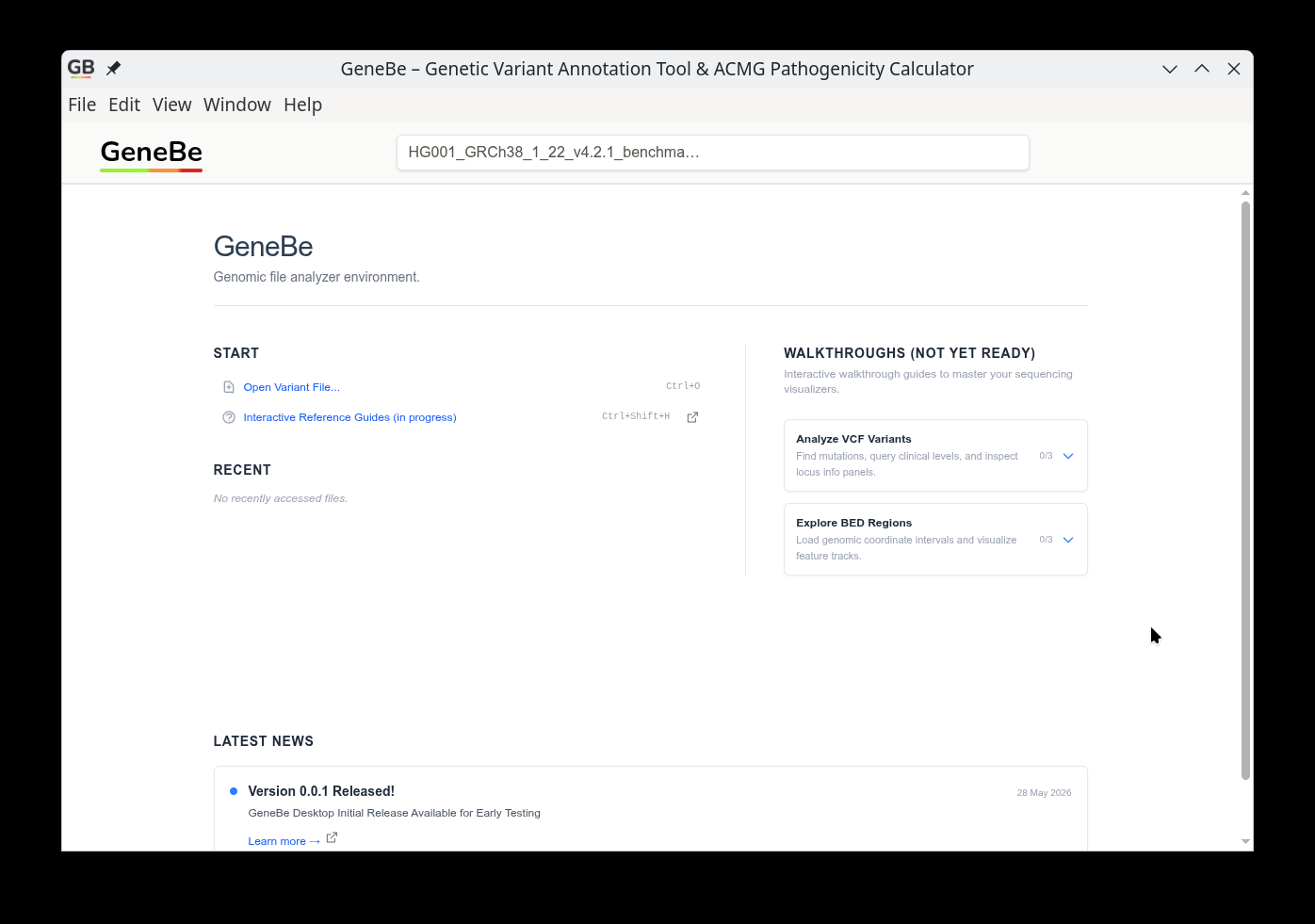Click external link icon beside Reference Guides
The image size is (1315, 924).
(x=692, y=417)
